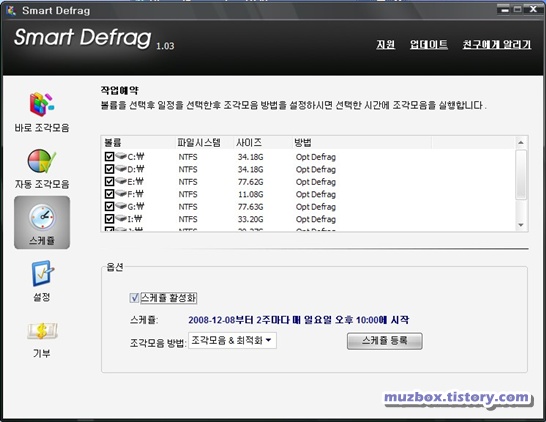
Task: Uncheck the E:₩ volume checkbox
Action: (x=109, y=181)
